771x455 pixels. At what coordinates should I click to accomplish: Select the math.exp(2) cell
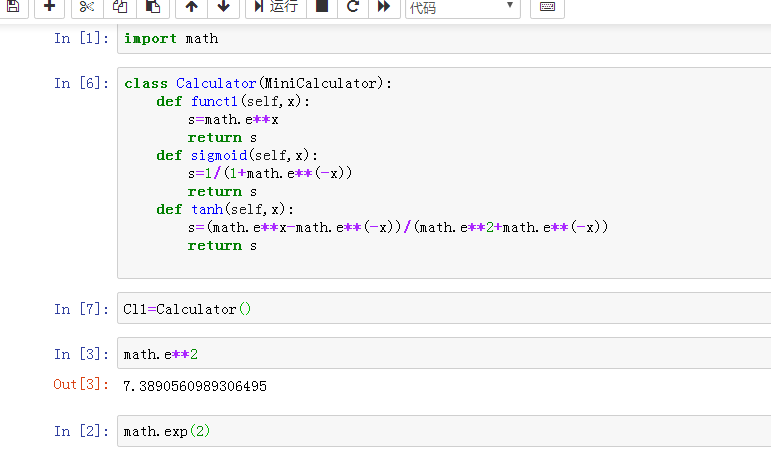(440, 432)
